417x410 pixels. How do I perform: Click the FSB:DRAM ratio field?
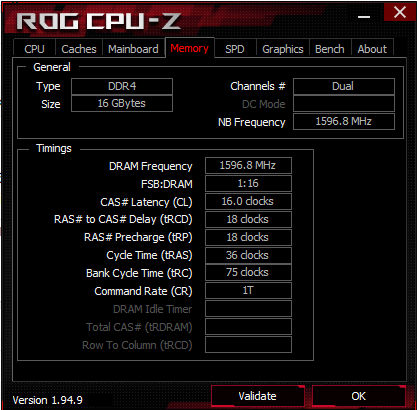pos(248,183)
